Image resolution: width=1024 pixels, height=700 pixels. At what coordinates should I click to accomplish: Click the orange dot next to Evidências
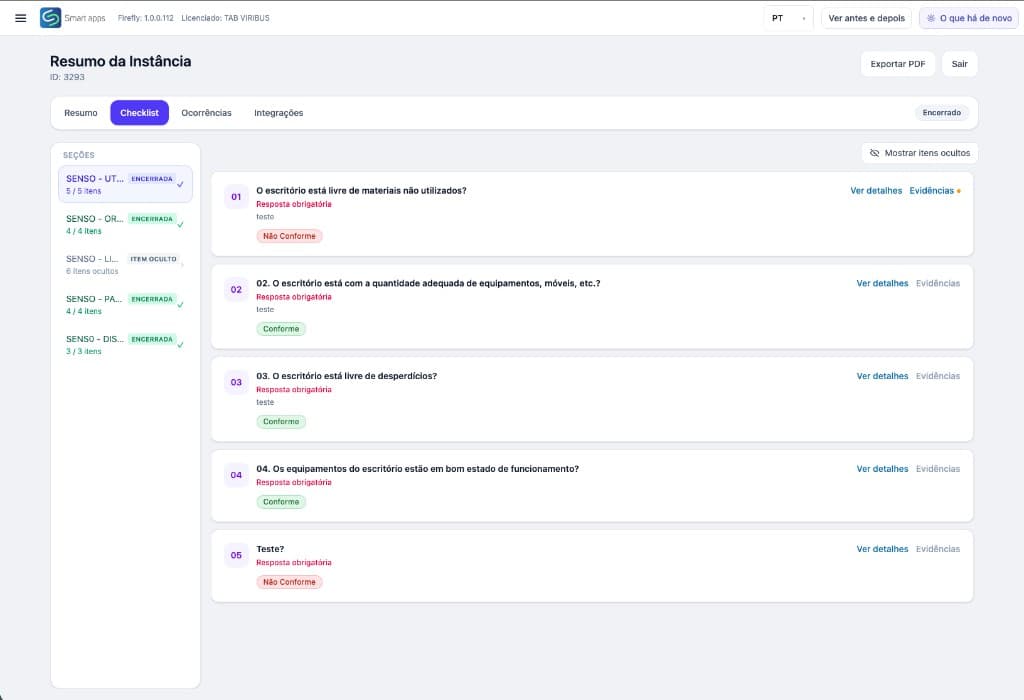pos(959,191)
